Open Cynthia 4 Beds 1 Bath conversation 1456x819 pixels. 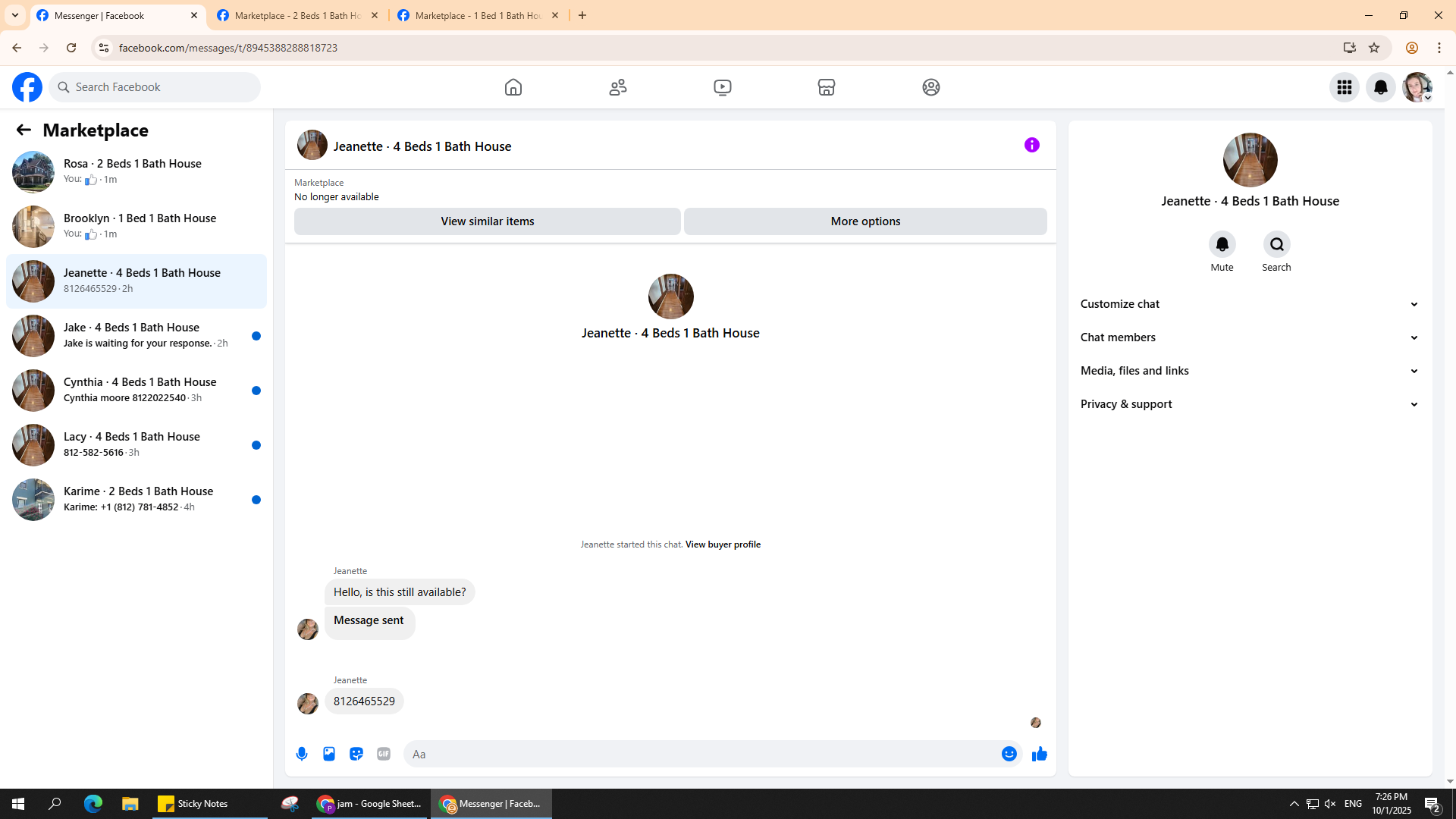[136, 391]
